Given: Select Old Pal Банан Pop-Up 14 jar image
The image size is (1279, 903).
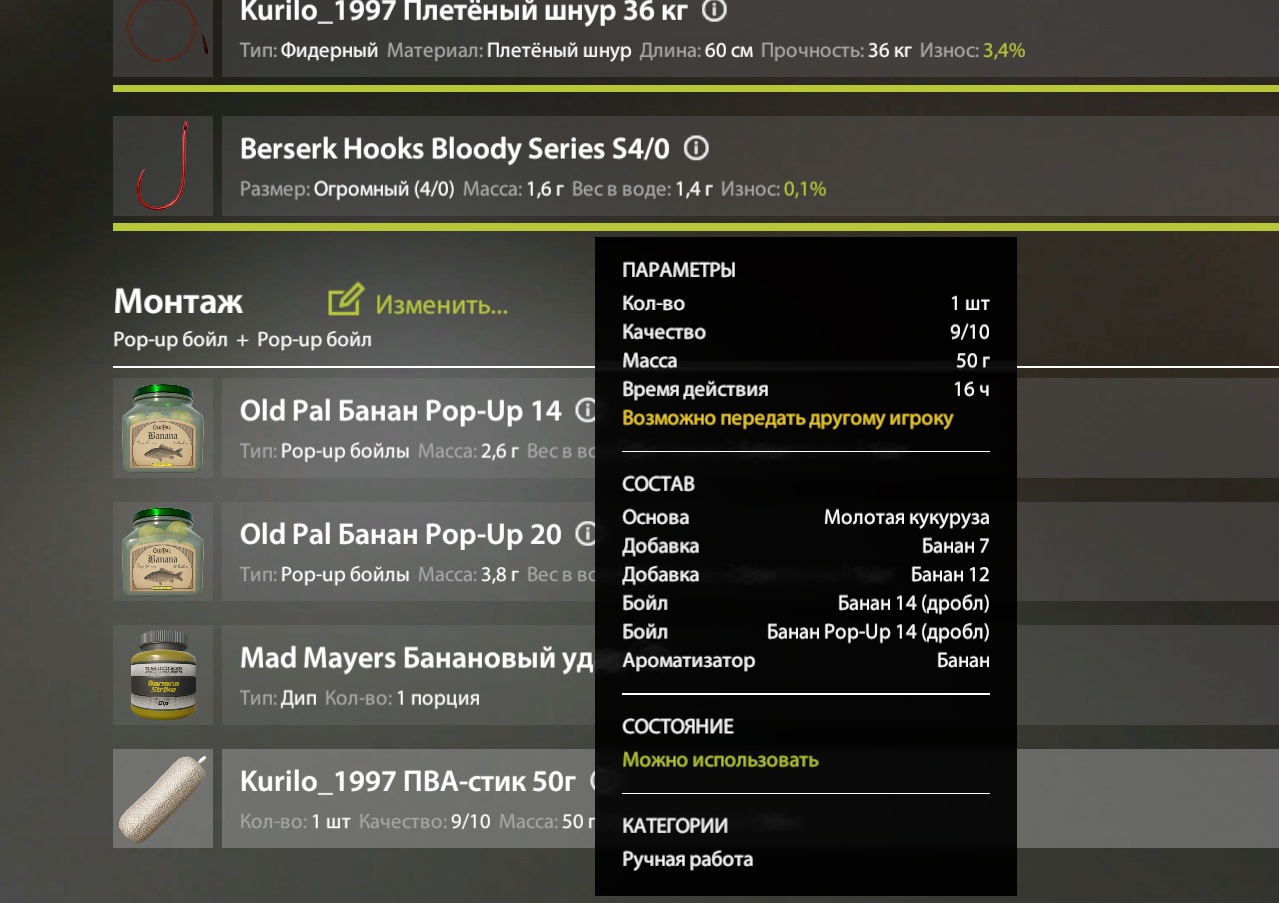Looking at the screenshot, I should coord(163,428).
